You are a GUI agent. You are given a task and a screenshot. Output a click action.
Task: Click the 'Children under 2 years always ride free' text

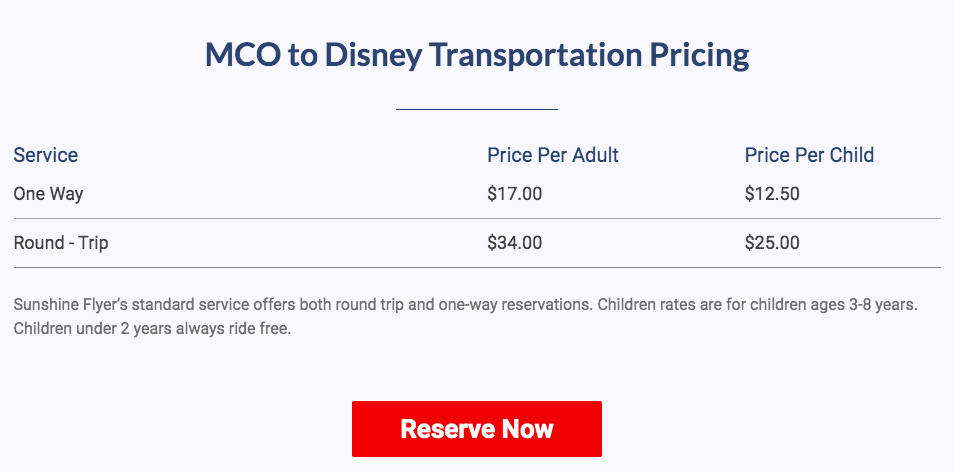[x=152, y=329]
